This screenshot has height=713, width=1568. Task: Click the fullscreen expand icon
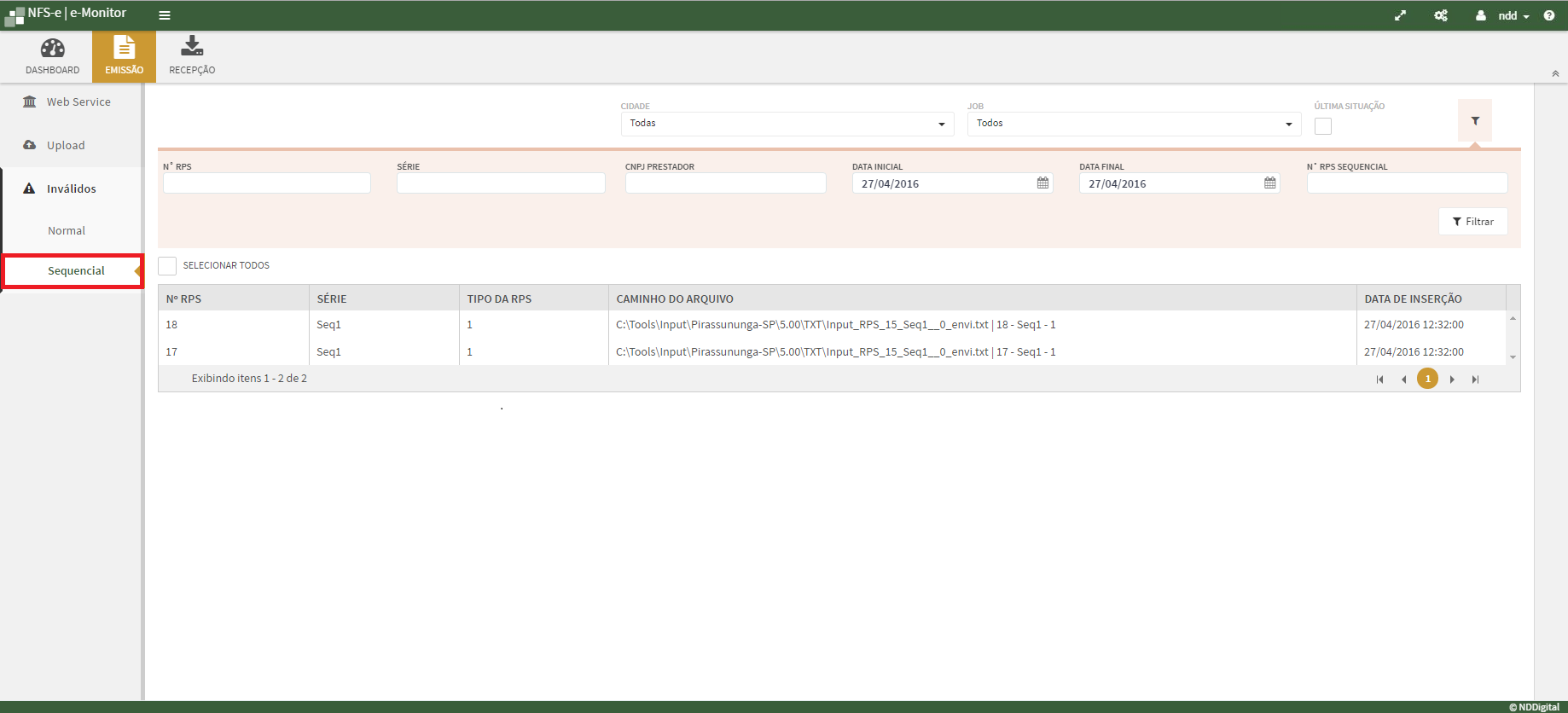click(1400, 15)
